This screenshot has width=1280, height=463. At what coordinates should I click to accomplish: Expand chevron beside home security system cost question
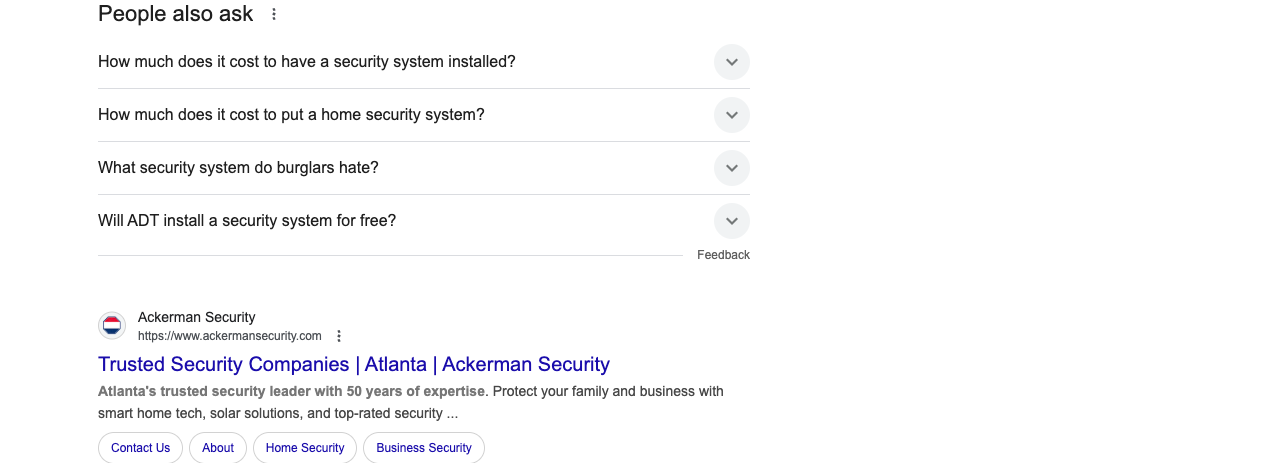tap(732, 115)
